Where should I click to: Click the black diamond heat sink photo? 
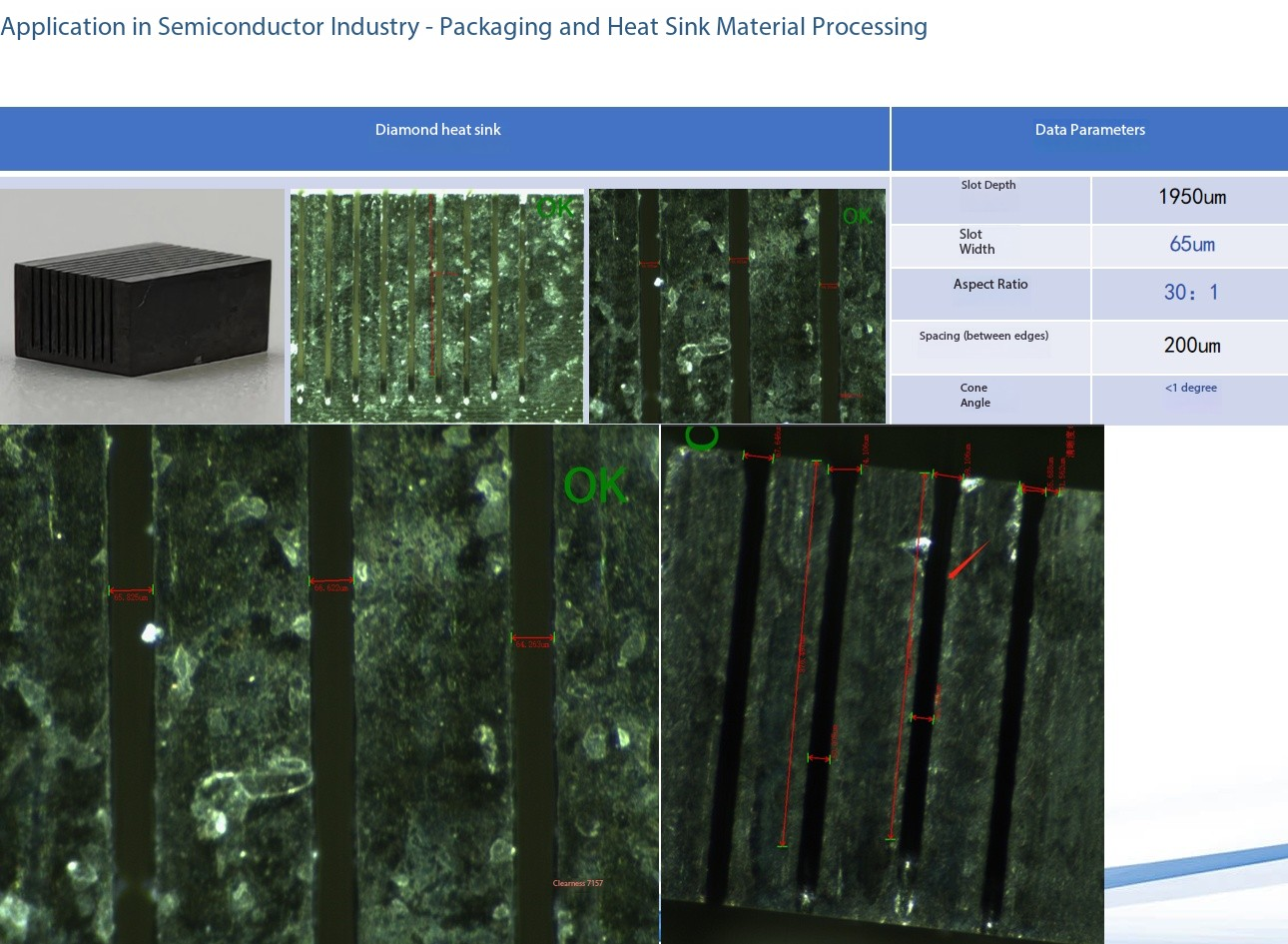click(x=142, y=306)
